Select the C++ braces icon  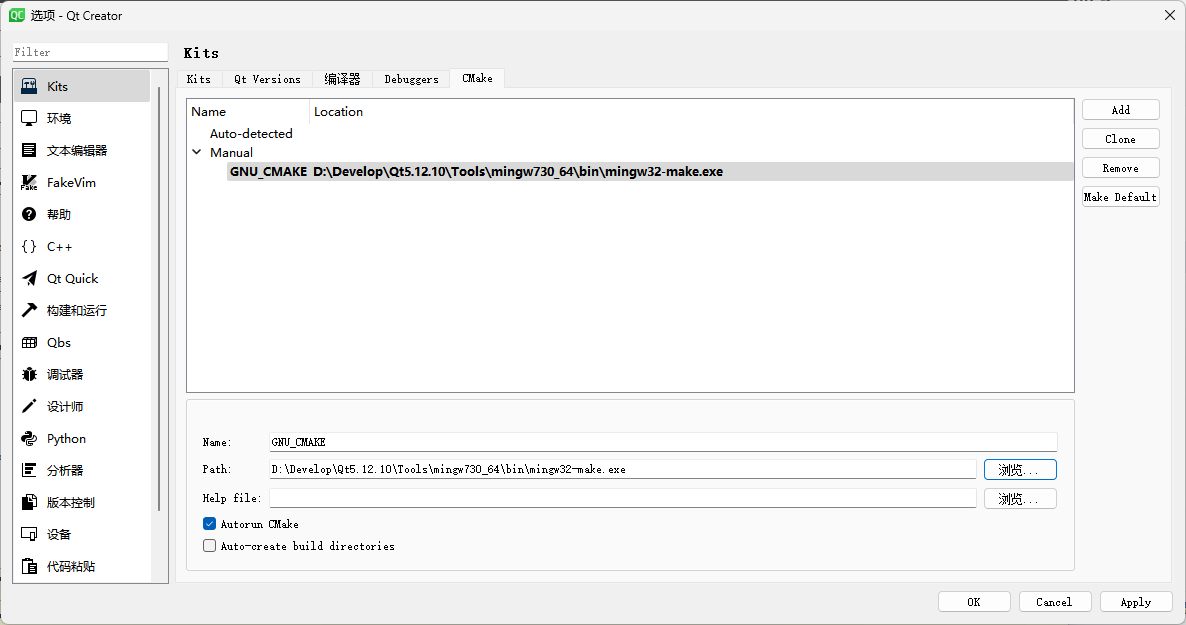click(x=29, y=247)
